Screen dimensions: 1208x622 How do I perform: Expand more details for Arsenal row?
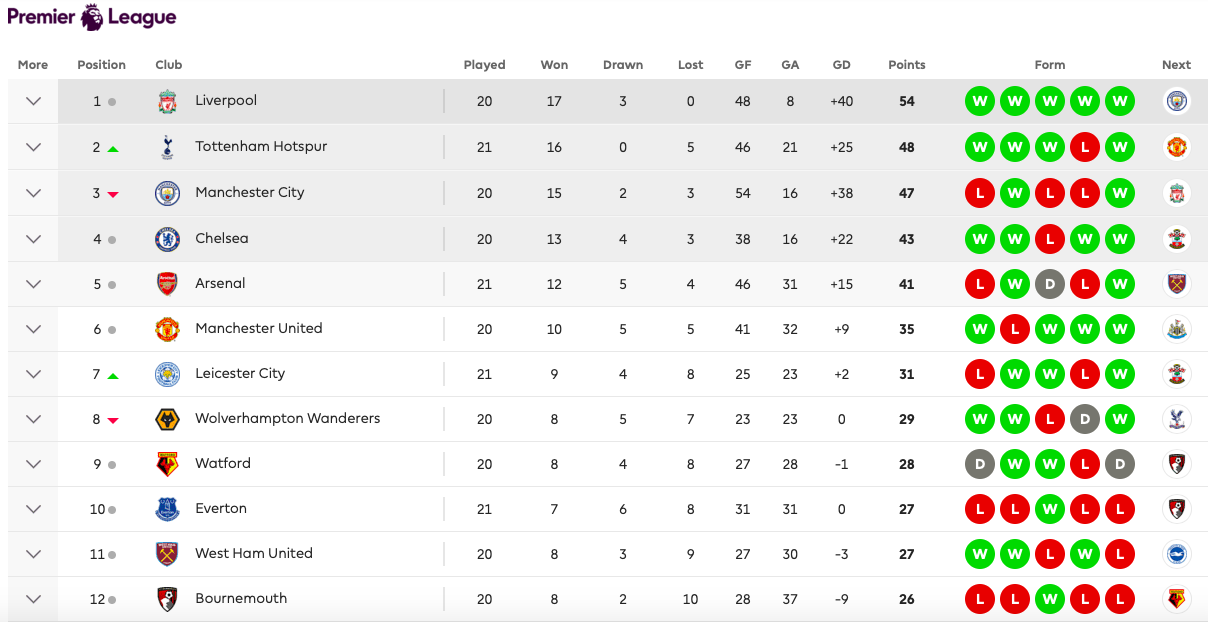[x=33, y=284]
